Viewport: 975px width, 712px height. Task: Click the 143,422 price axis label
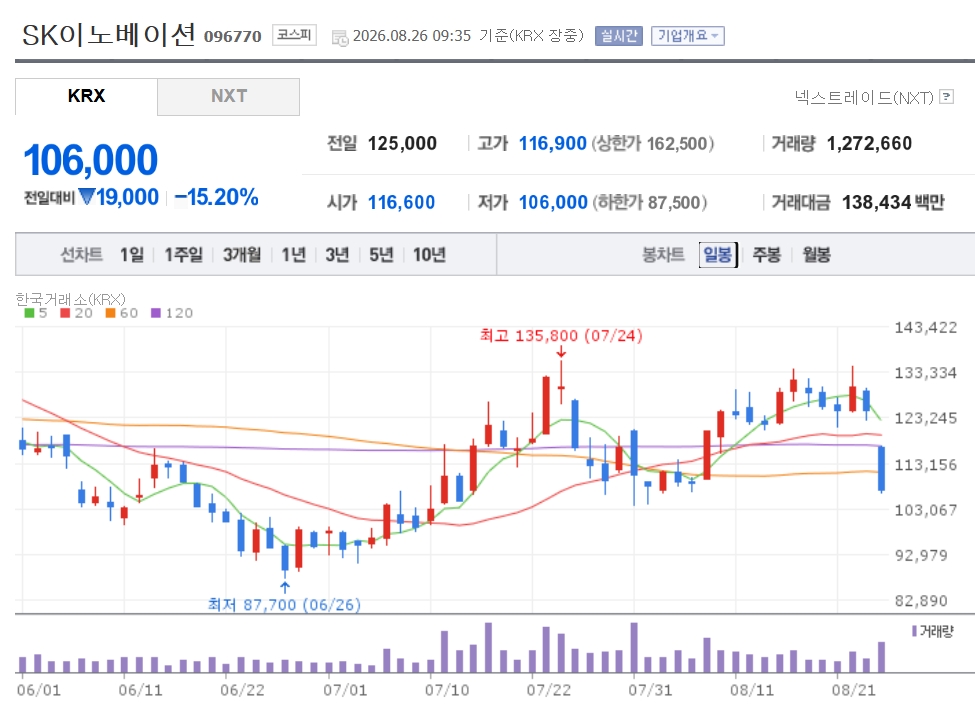pos(925,328)
